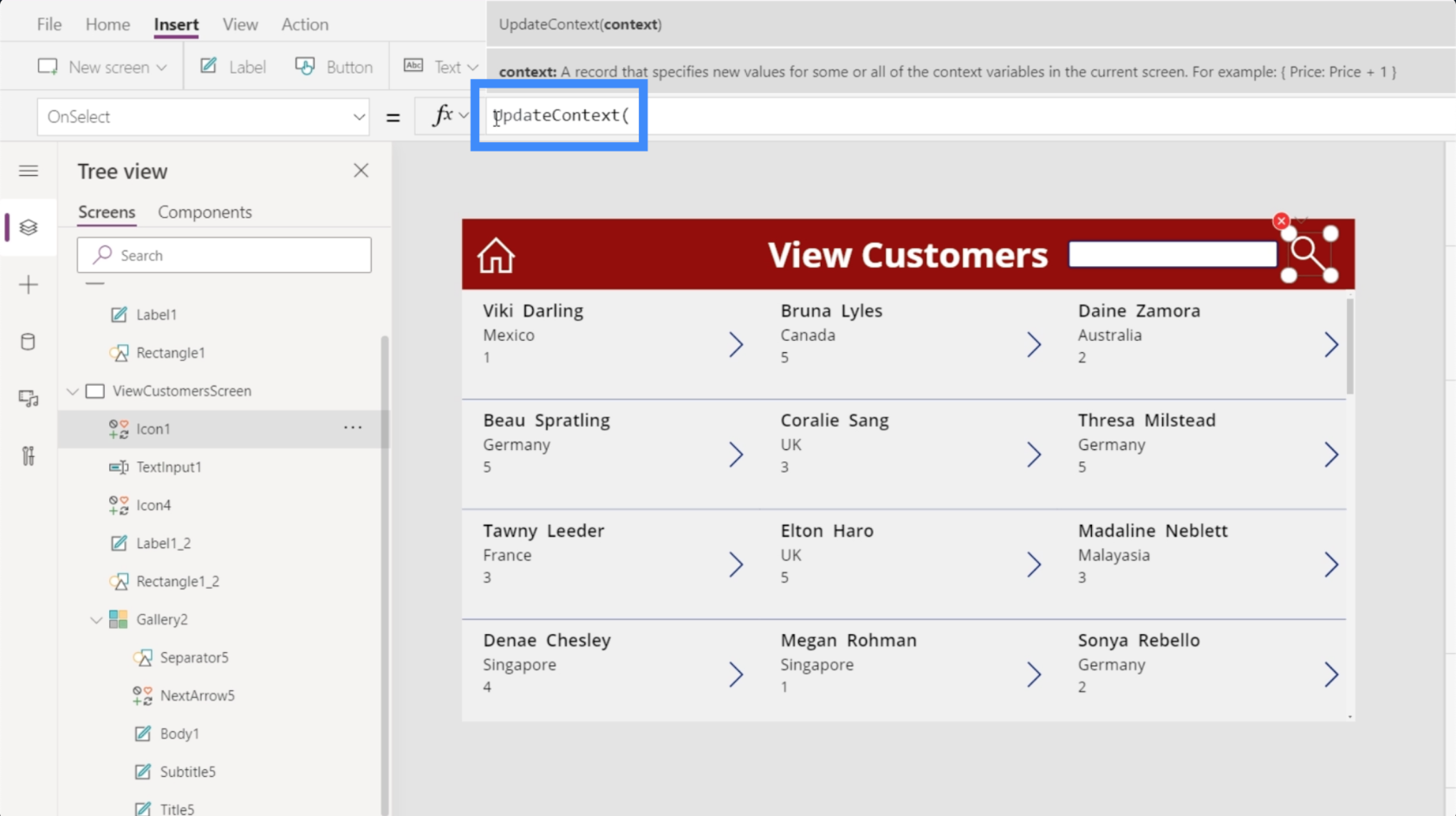Click the arrow next to Thresa Milstead
This screenshot has height=816, width=1456.
pyautogui.click(x=1331, y=454)
